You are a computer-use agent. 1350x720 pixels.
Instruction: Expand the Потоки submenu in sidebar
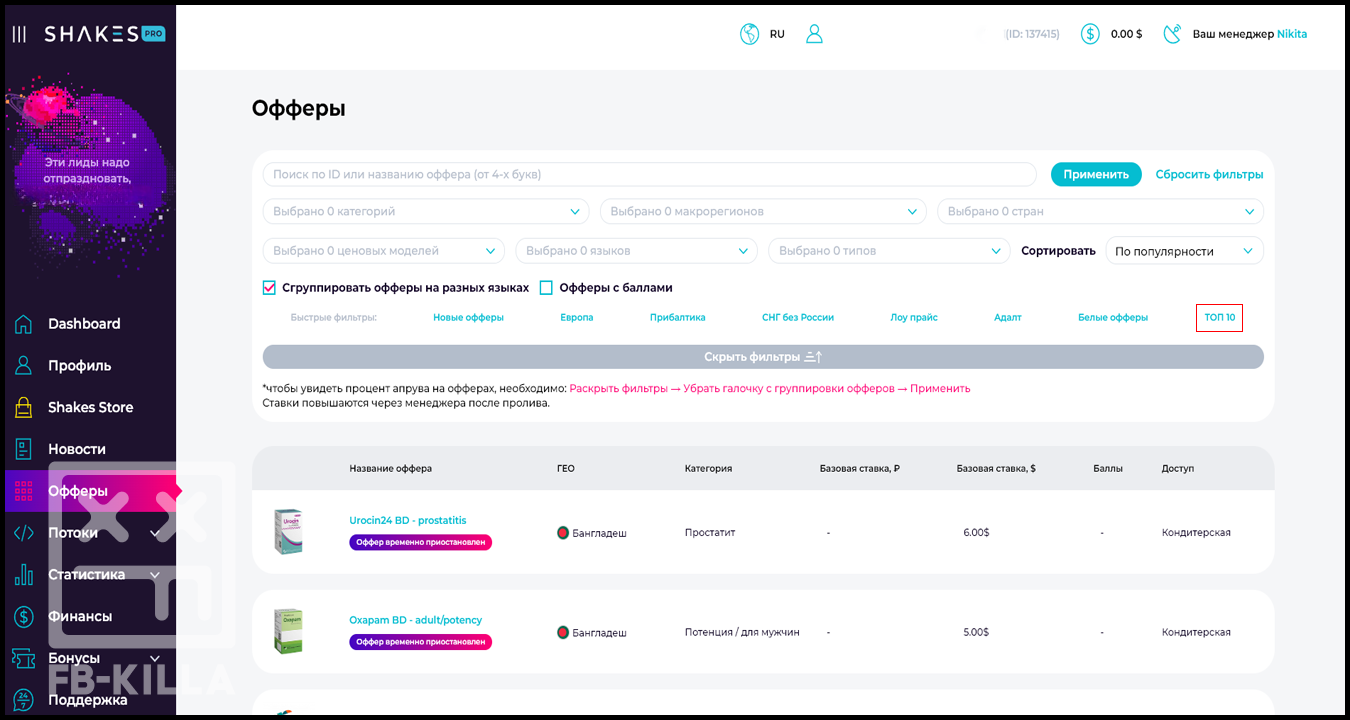click(x=154, y=534)
